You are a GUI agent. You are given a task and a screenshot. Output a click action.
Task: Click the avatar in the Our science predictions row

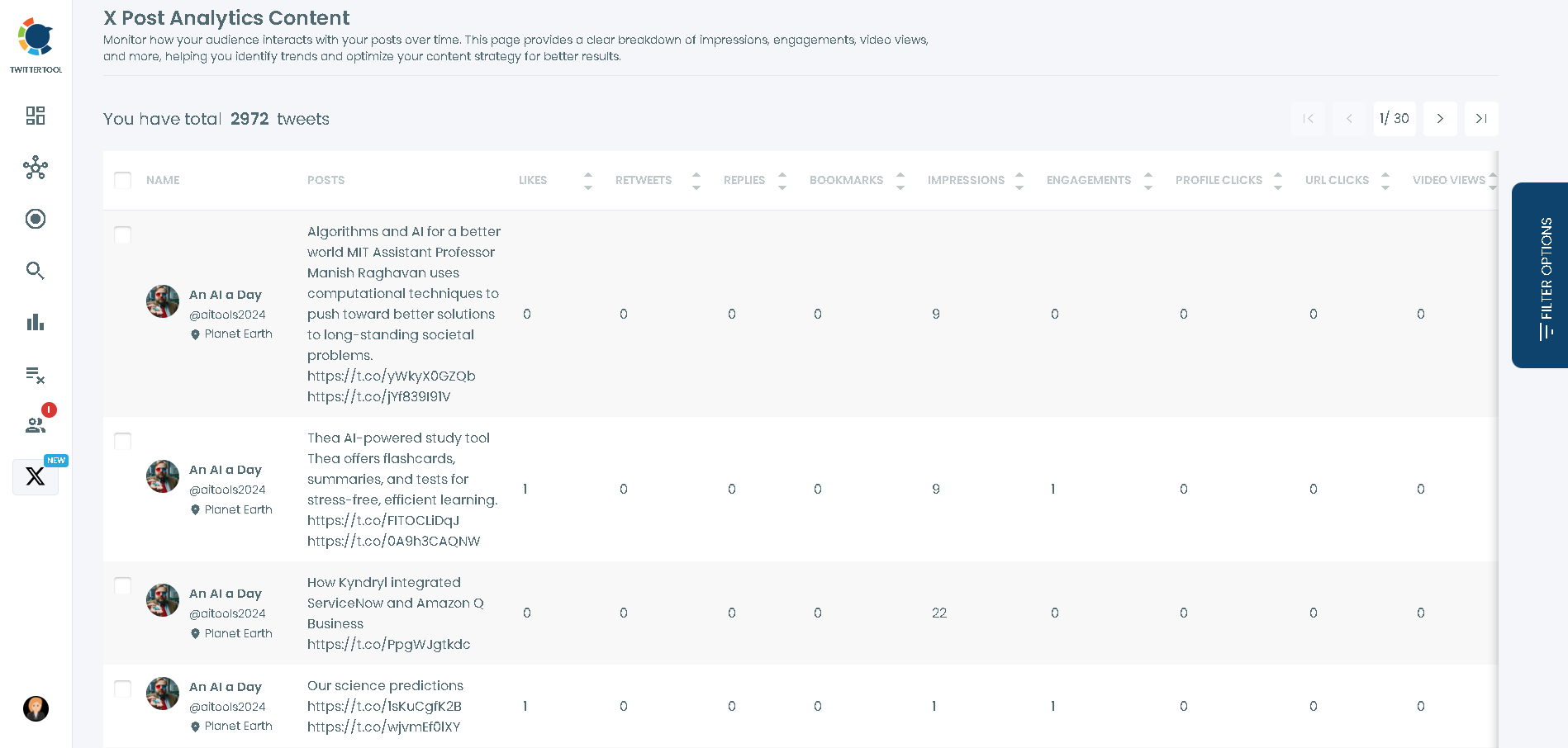163,694
